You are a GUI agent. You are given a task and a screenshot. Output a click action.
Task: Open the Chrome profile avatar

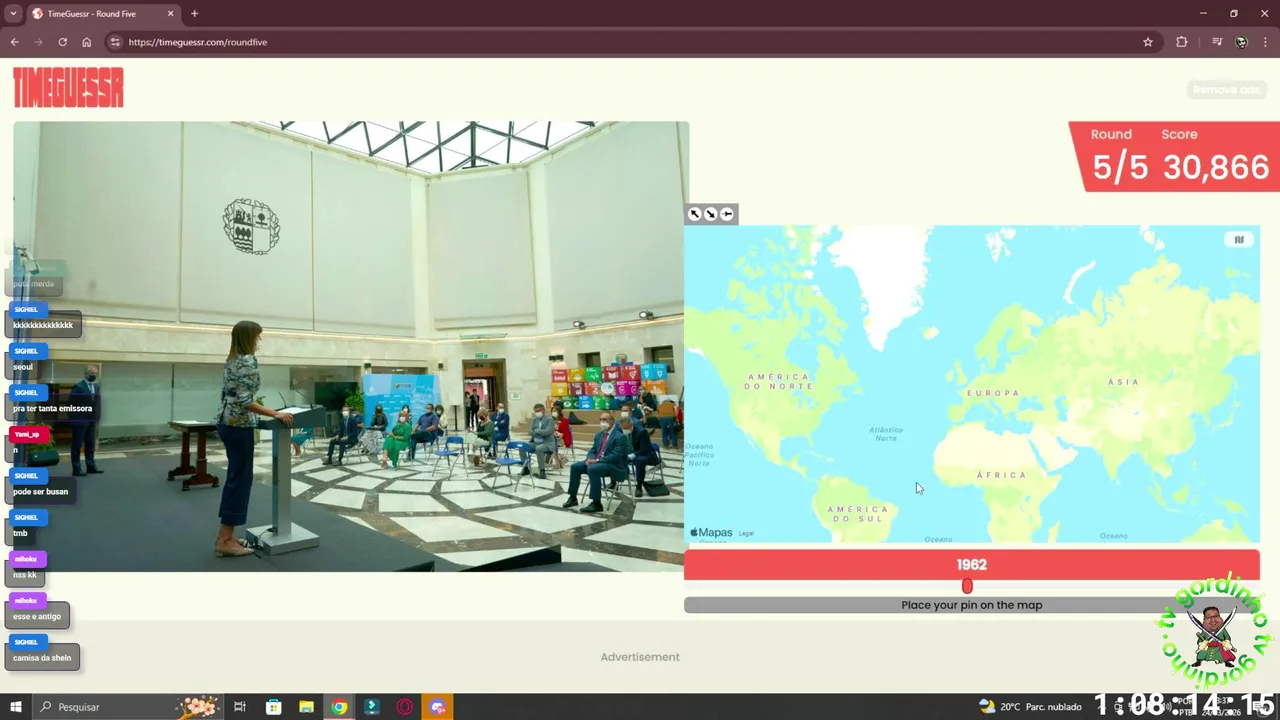(x=1241, y=42)
